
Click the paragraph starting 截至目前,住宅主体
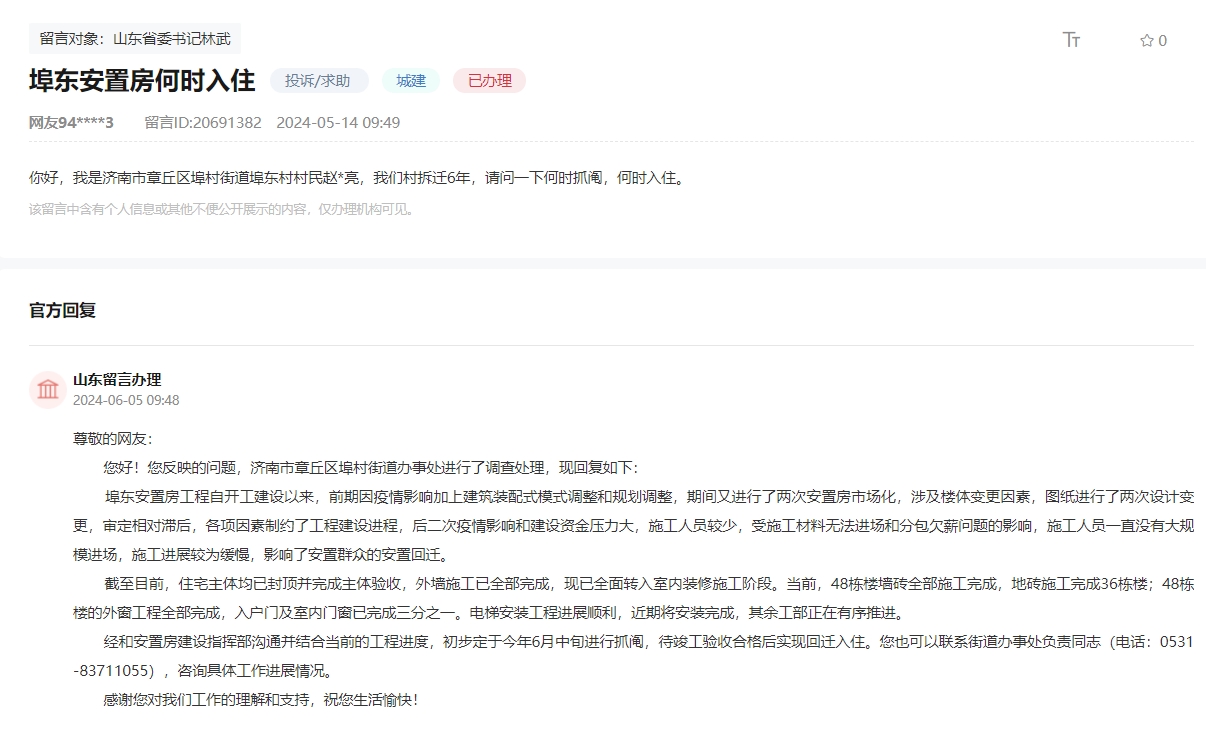point(633,598)
